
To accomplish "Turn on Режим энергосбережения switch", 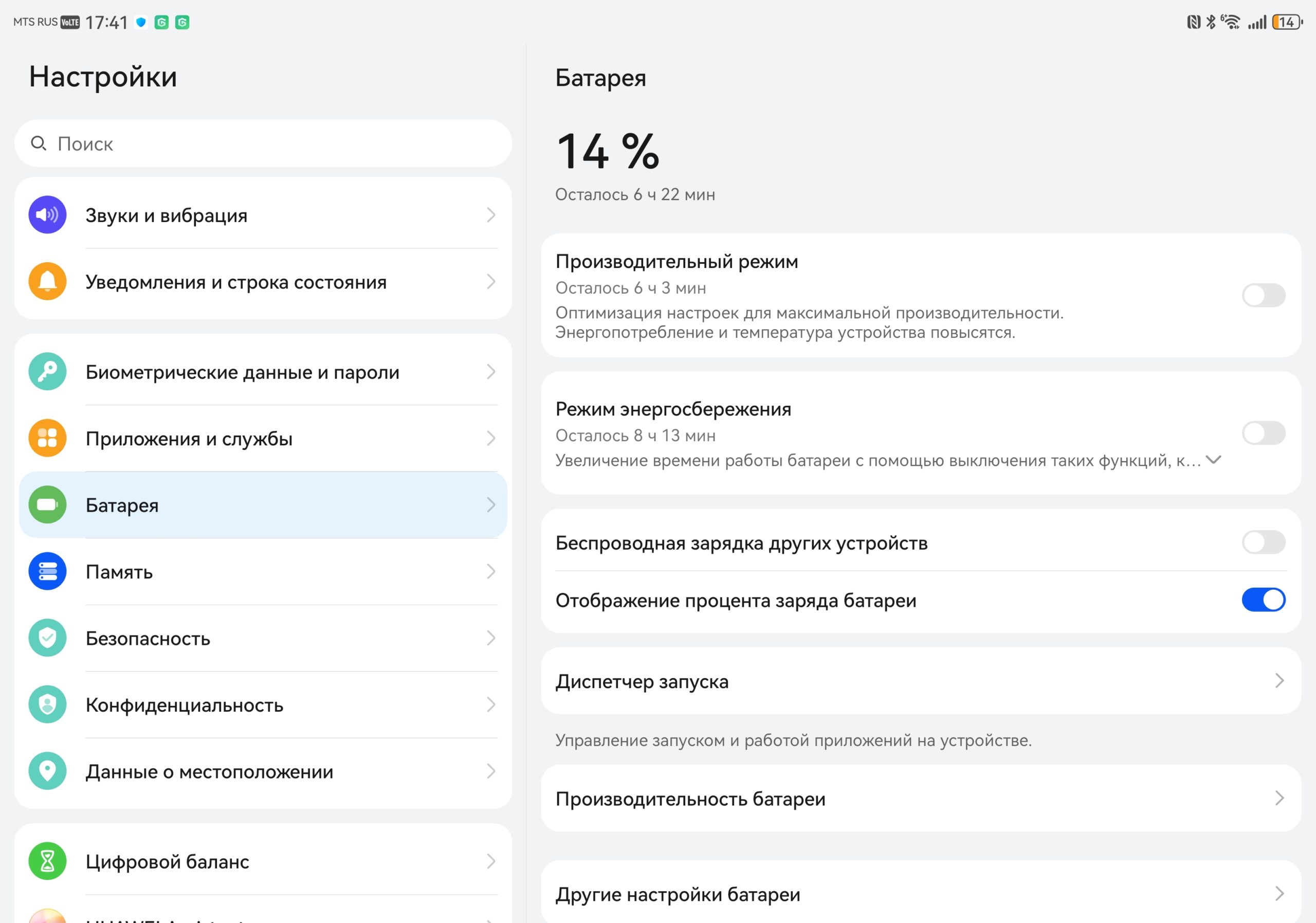I will [x=1263, y=433].
